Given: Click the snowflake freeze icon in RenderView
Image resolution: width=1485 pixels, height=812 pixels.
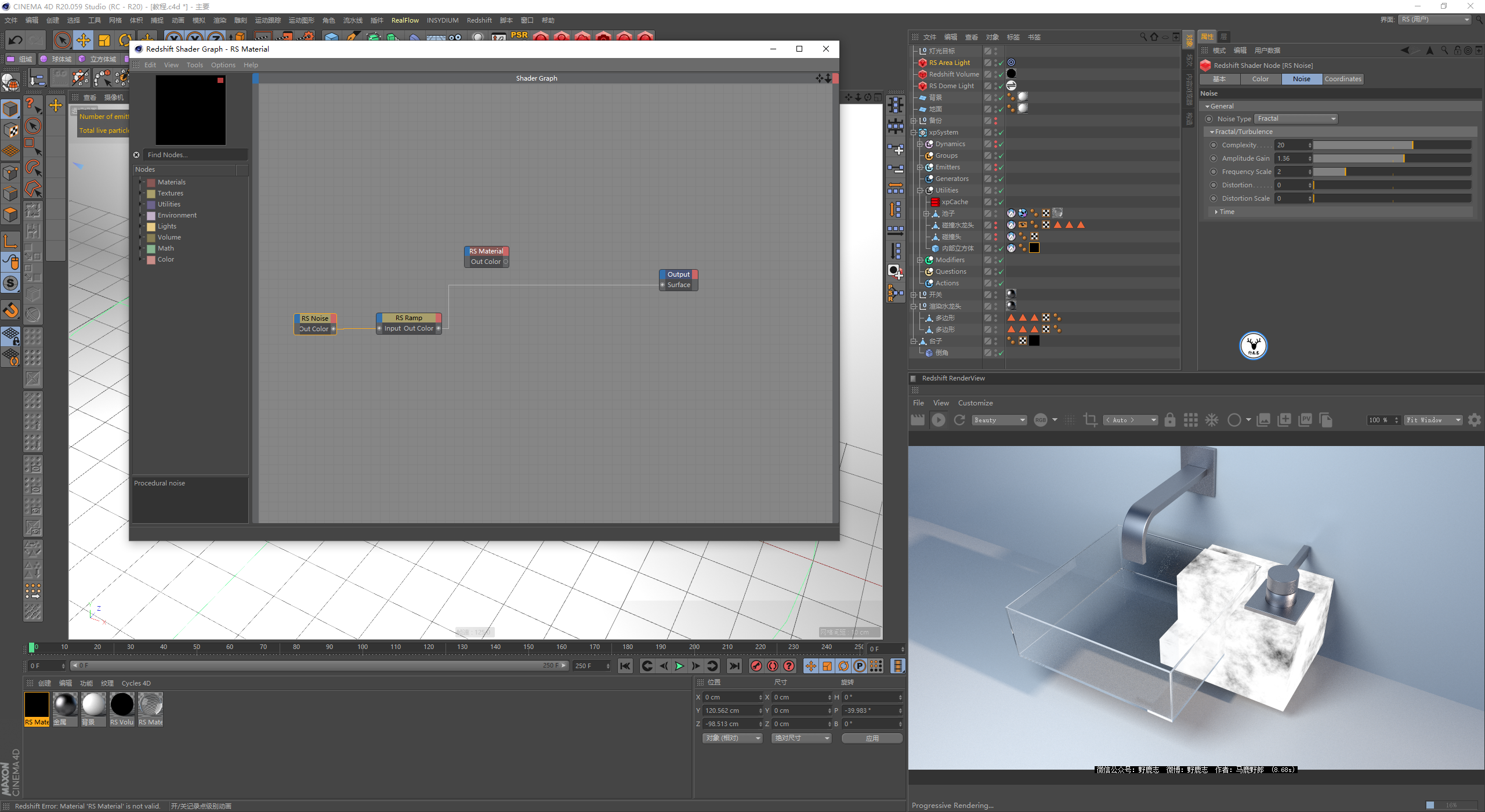Looking at the screenshot, I should [x=1212, y=420].
